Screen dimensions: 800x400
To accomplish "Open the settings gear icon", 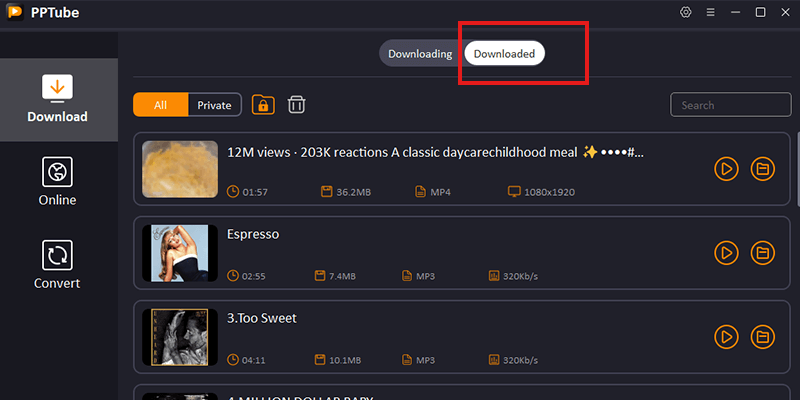I will (x=686, y=12).
